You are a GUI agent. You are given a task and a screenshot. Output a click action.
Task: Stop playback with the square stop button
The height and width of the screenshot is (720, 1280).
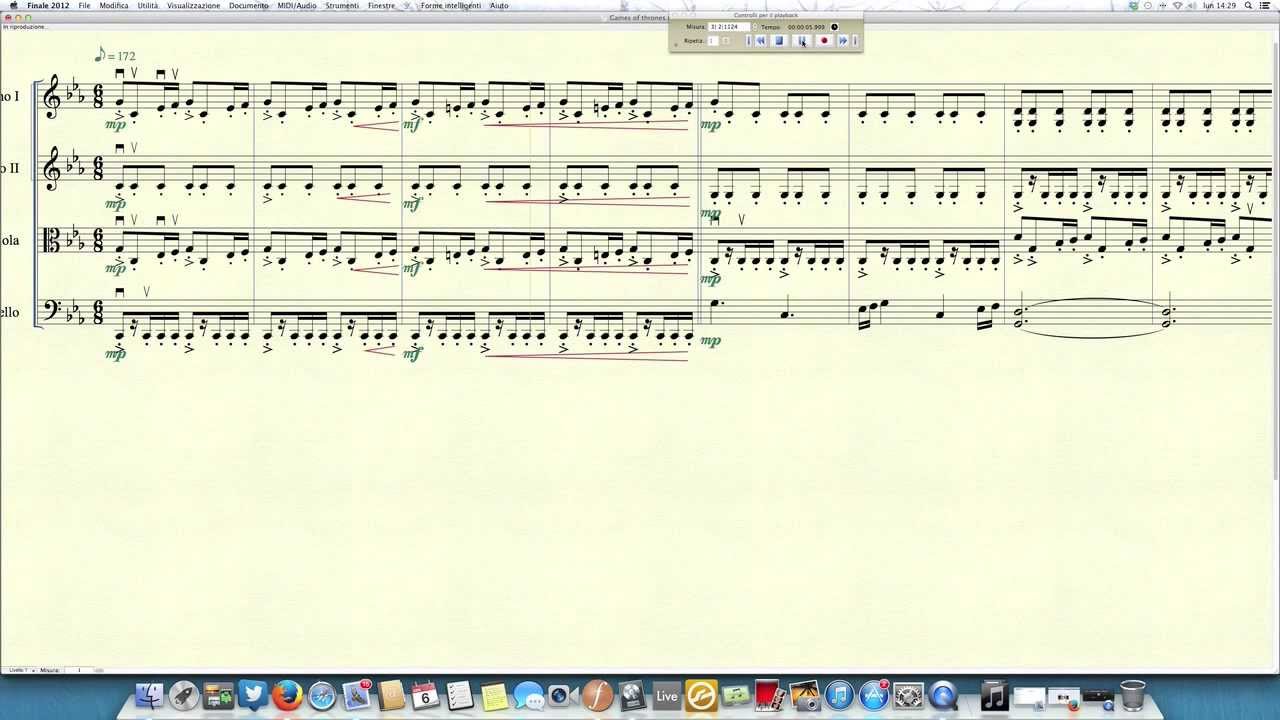pos(779,40)
